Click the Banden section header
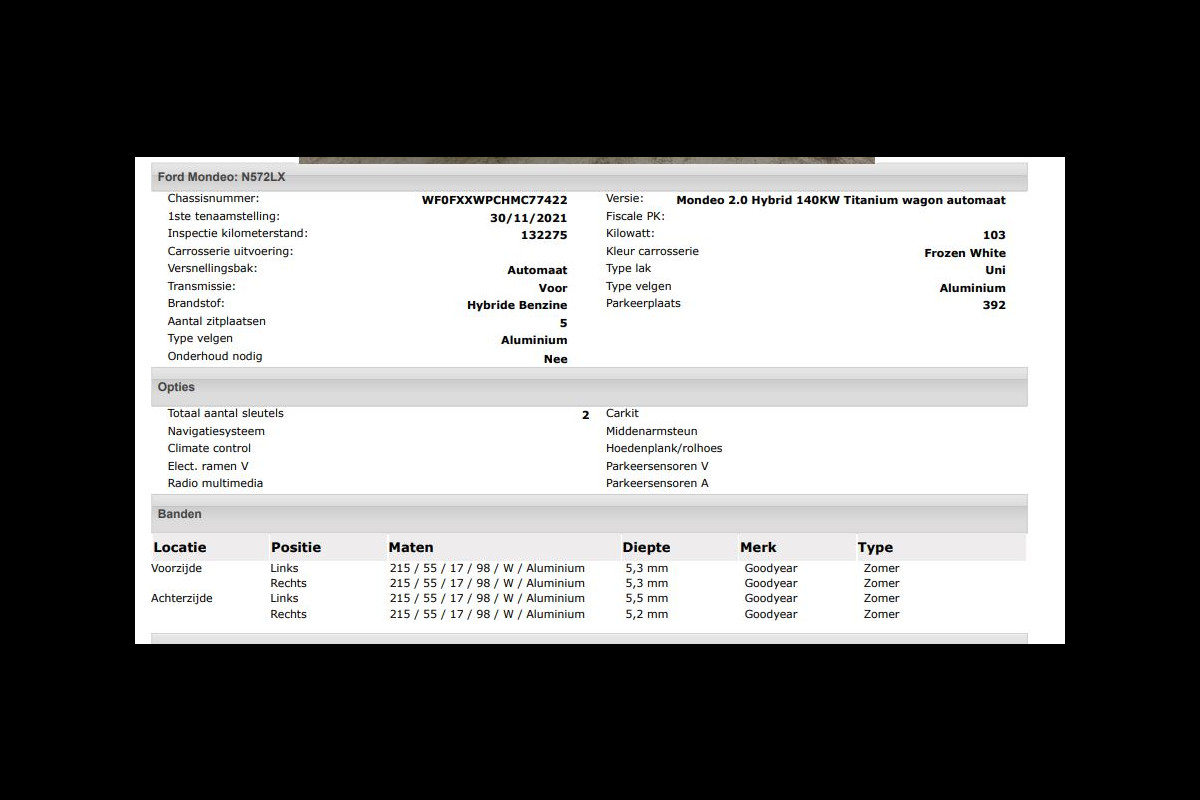The image size is (1200, 800). (179, 514)
